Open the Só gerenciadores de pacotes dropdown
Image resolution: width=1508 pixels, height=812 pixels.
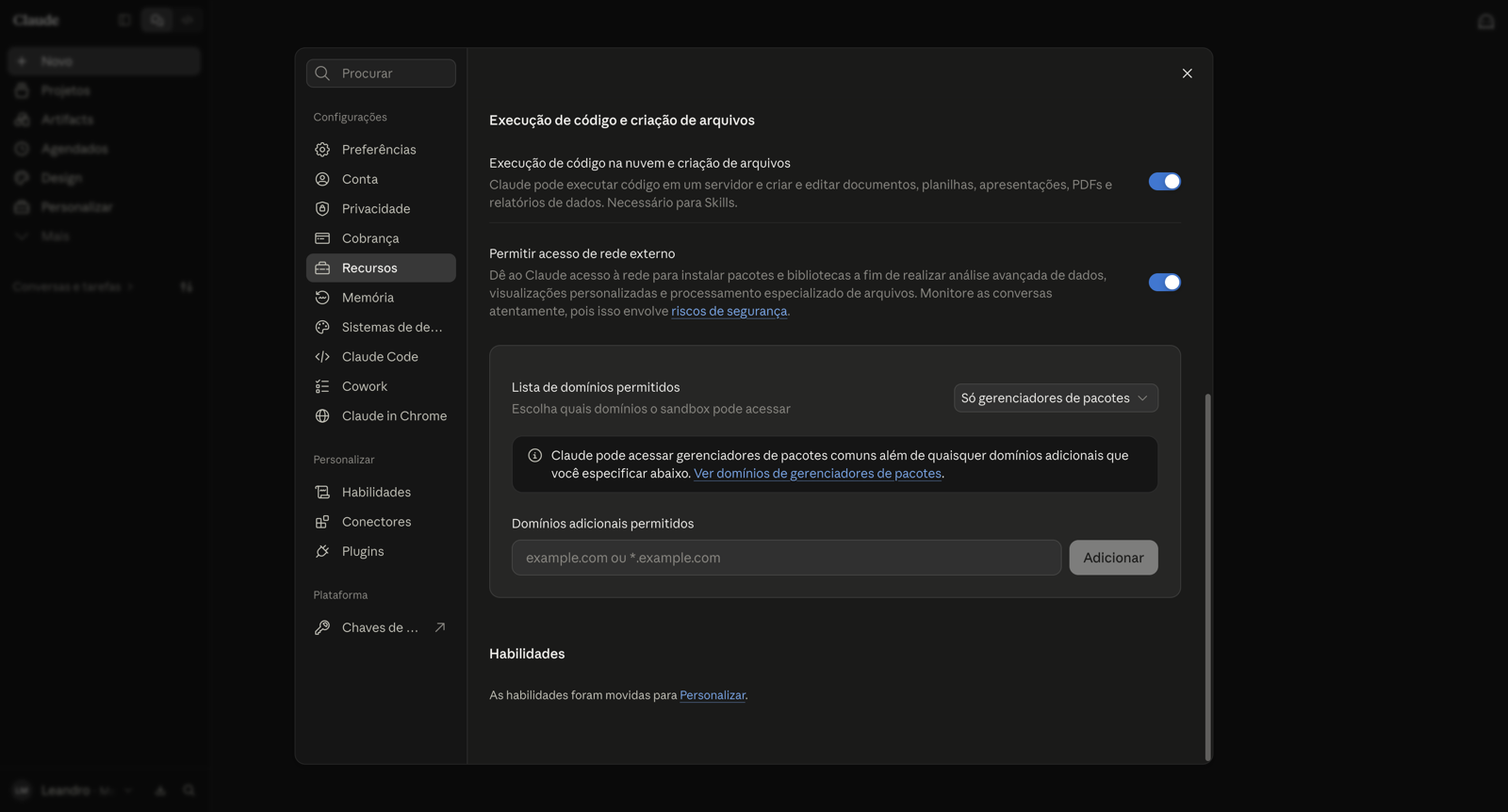1056,398
